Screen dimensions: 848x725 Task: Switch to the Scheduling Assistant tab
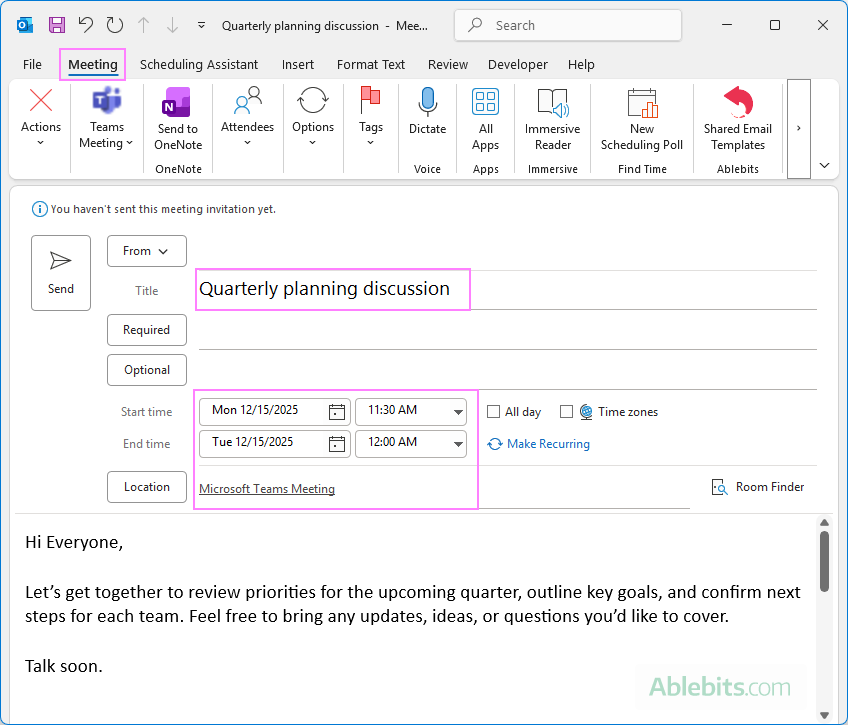pyautogui.click(x=199, y=64)
